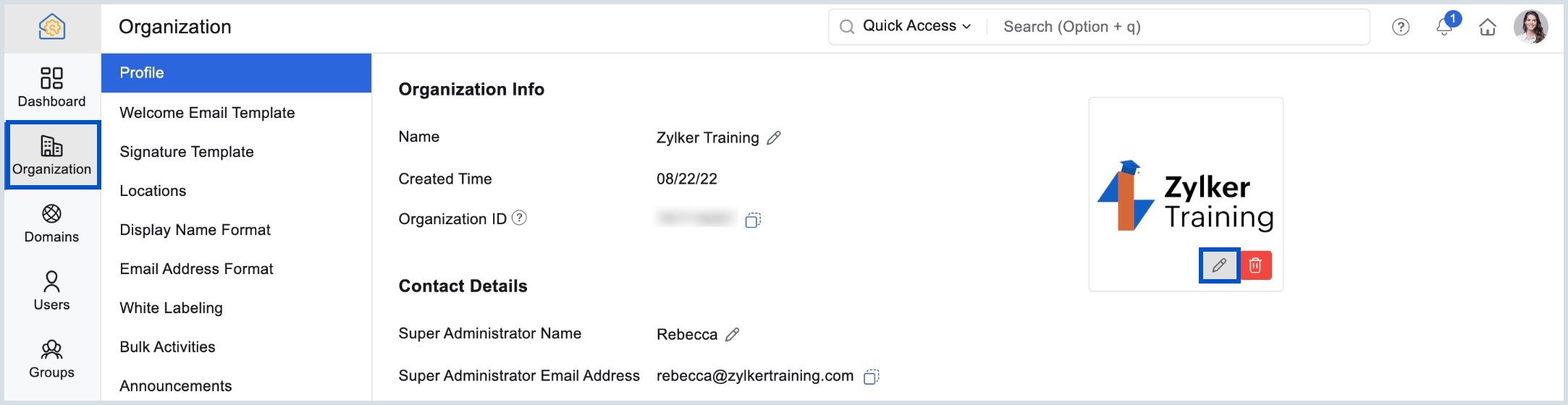Image resolution: width=1568 pixels, height=405 pixels.
Task: Open the user profile avatar
Action: pyautogui.click(x=1530, y=27)
